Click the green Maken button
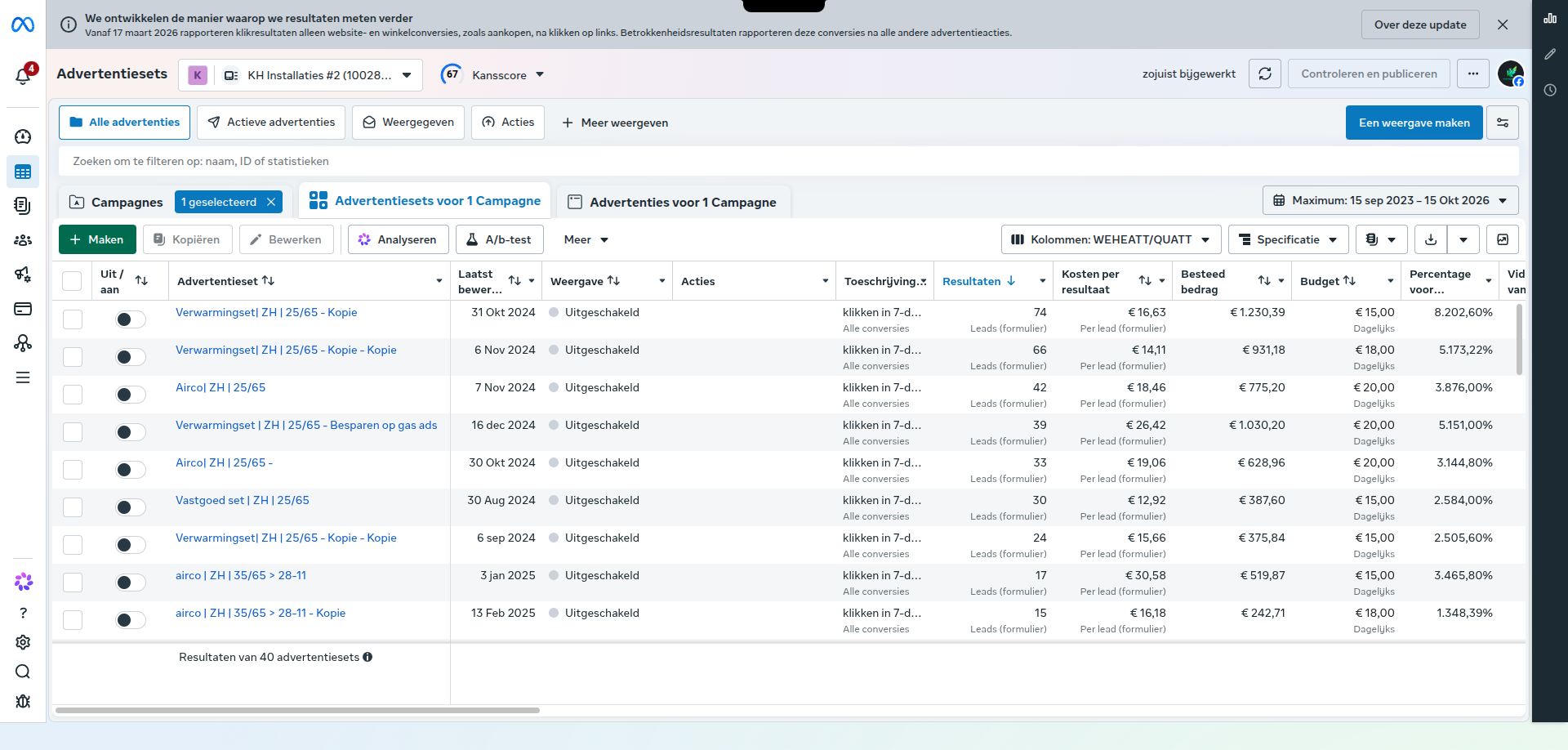The image size is (1568, 750). (97, 239)
